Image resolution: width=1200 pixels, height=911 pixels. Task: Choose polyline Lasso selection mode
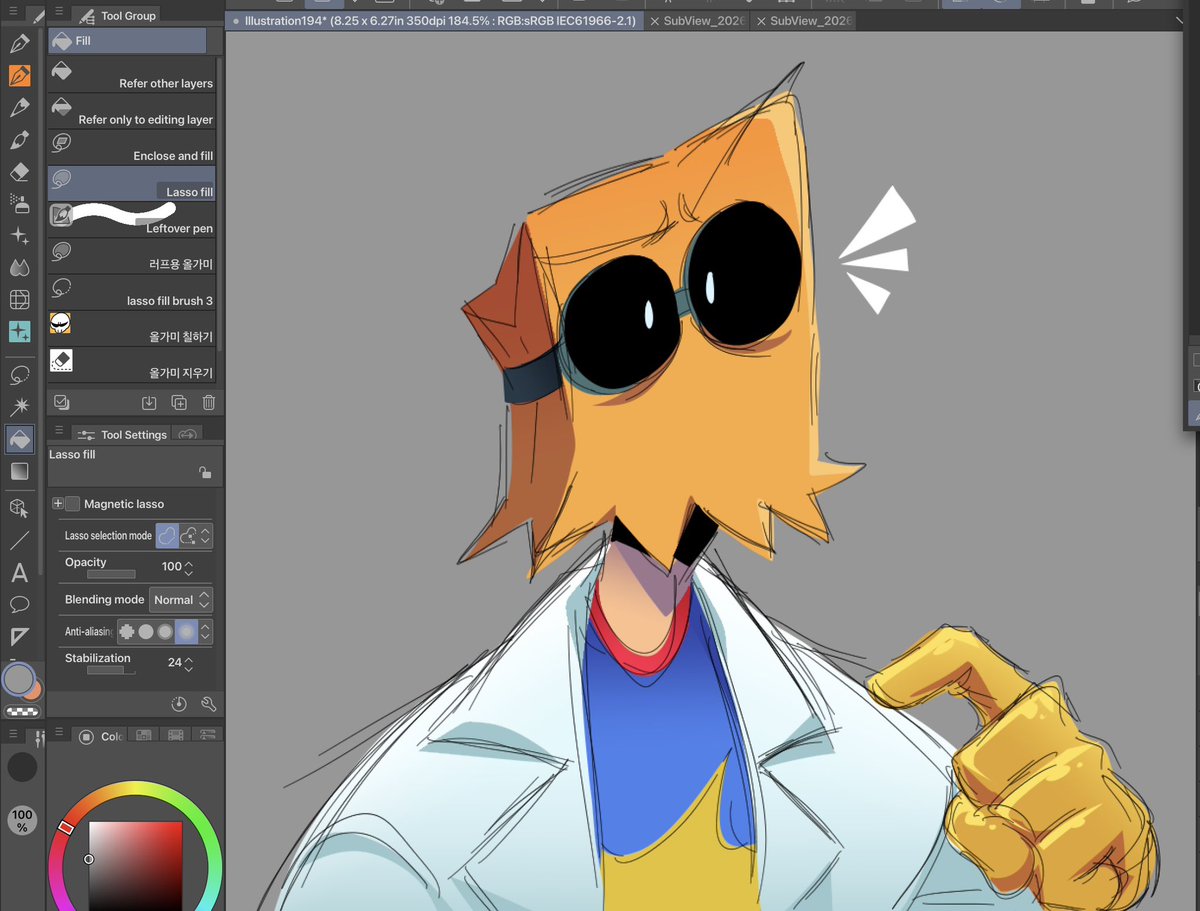(x=188, y=536)
